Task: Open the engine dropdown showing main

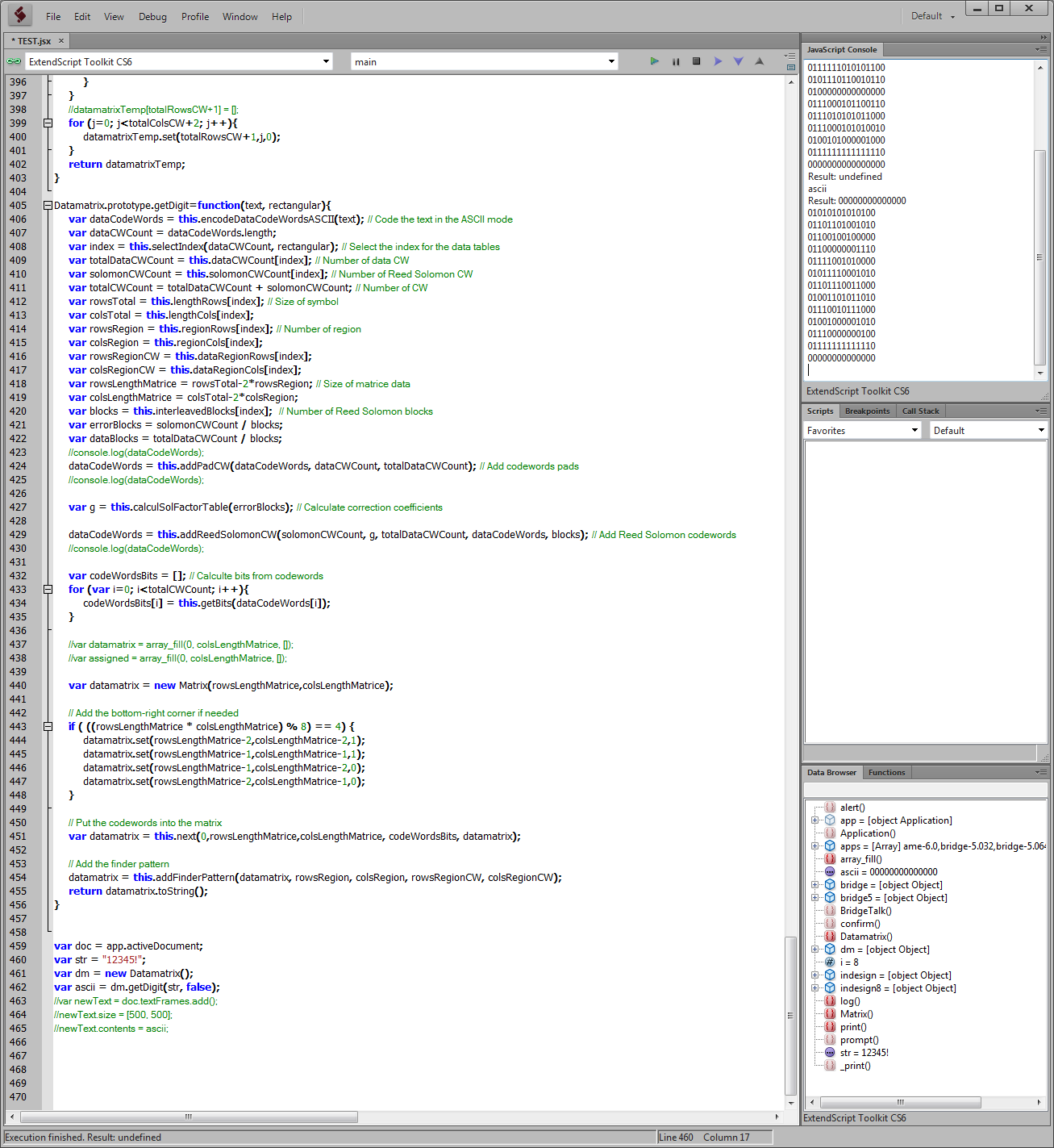Action: (x=485, y=61)
